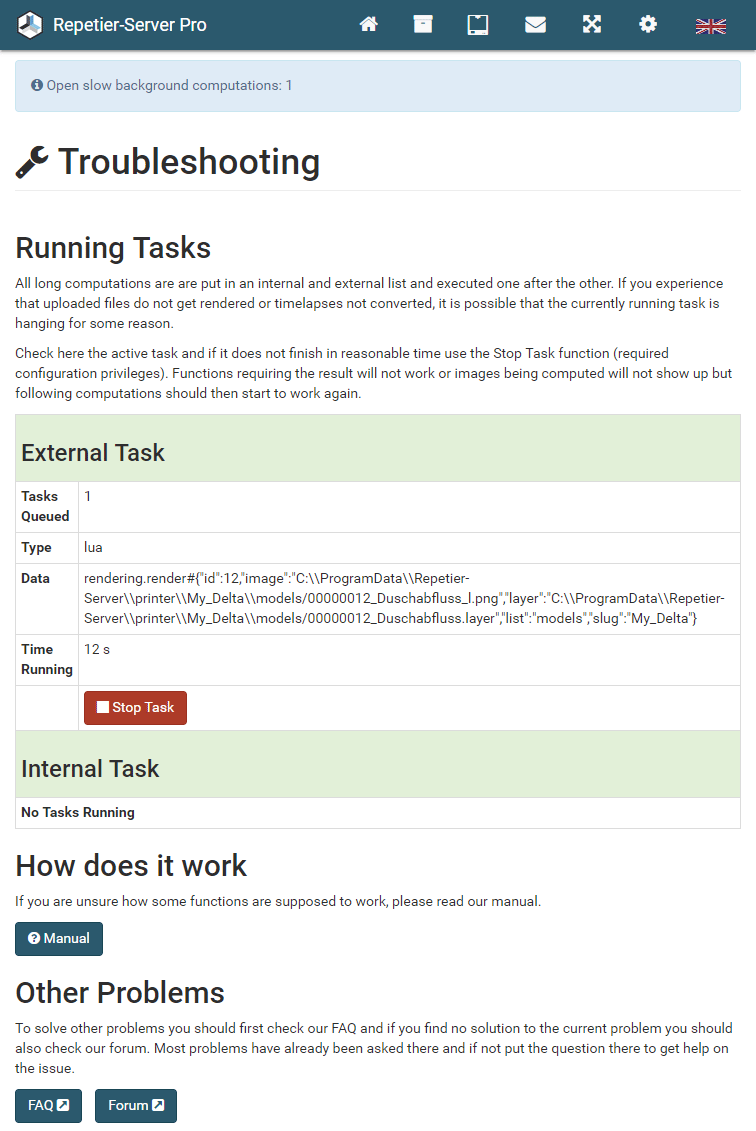Open the 3D printer icon in navbar
The height and width of the screenshot is (1131, 756).
pos(477,24)
